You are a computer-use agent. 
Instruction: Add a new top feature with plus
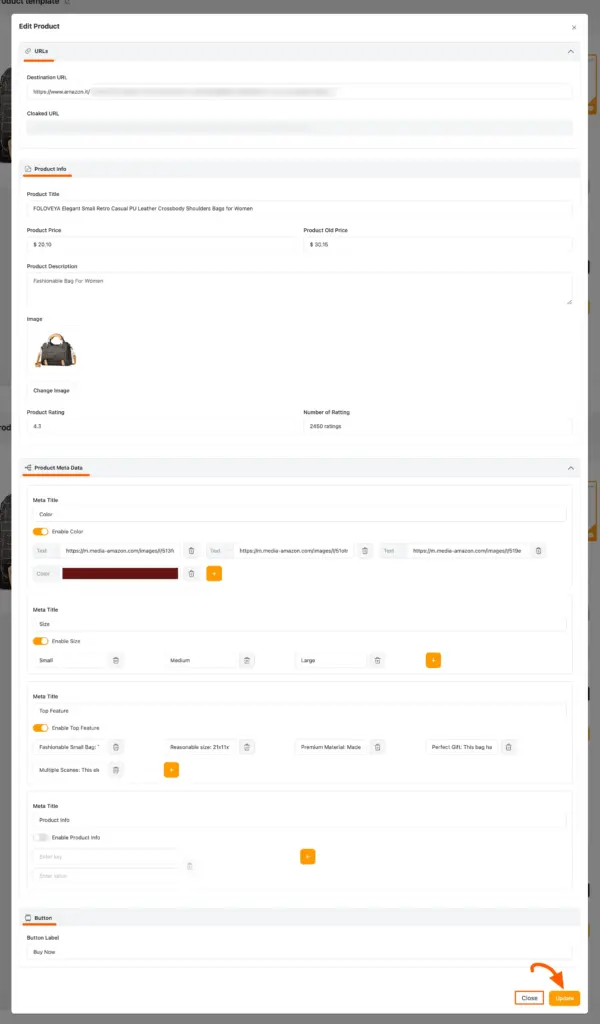coord(171,770)
